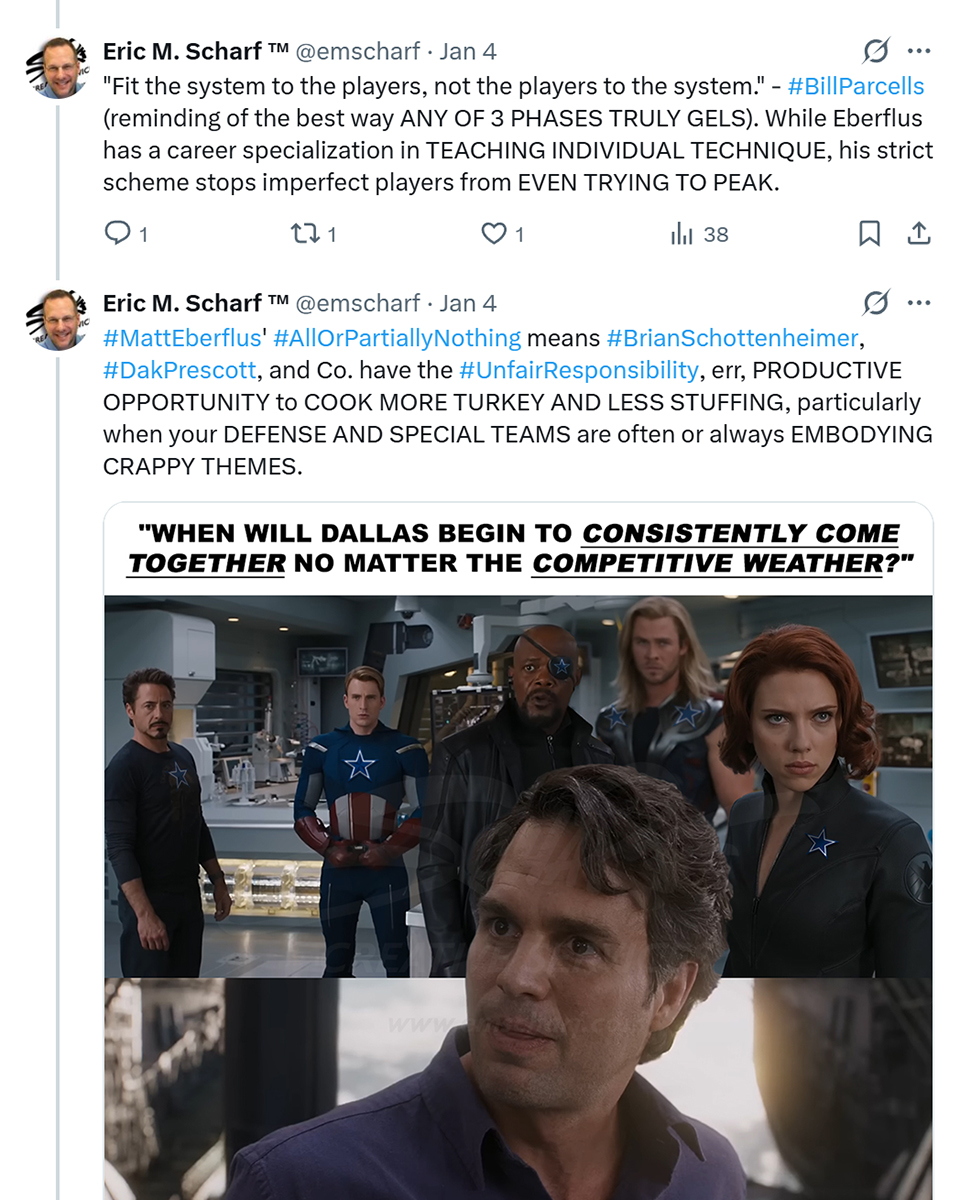Open more options menu on first tweet

pos(918,51)
